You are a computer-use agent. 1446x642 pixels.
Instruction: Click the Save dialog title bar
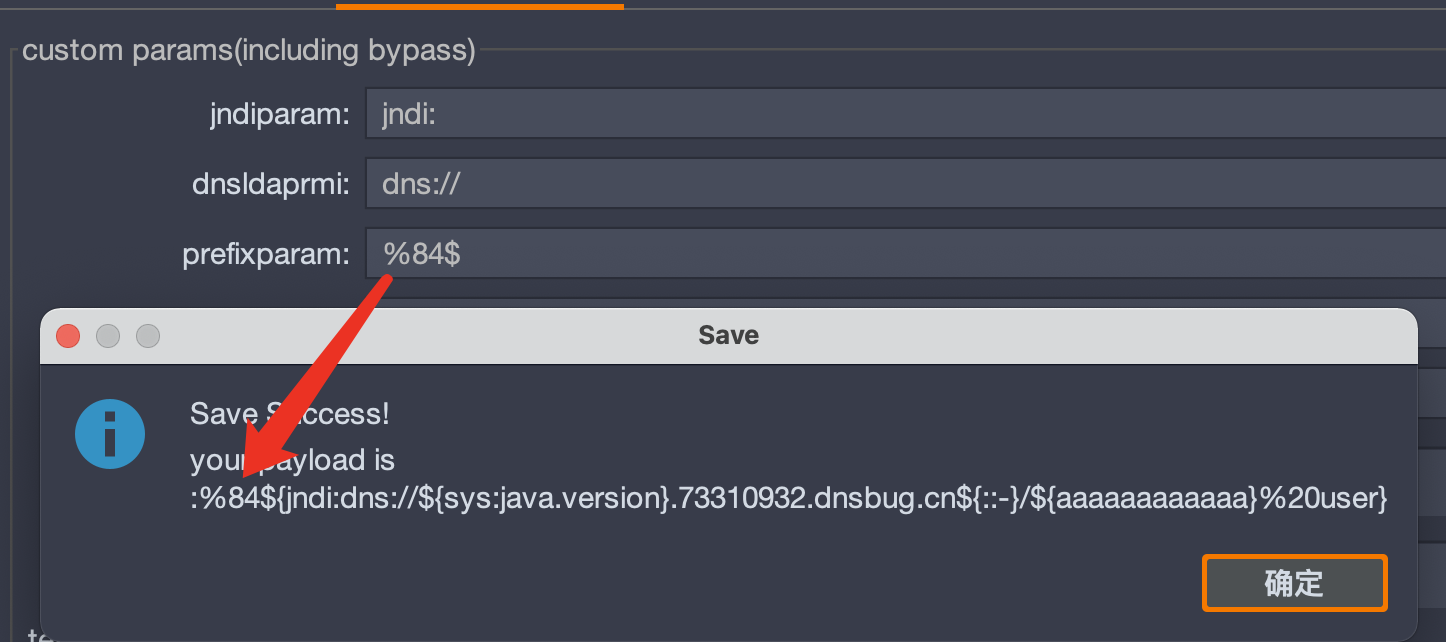click(x=728, y=336)
